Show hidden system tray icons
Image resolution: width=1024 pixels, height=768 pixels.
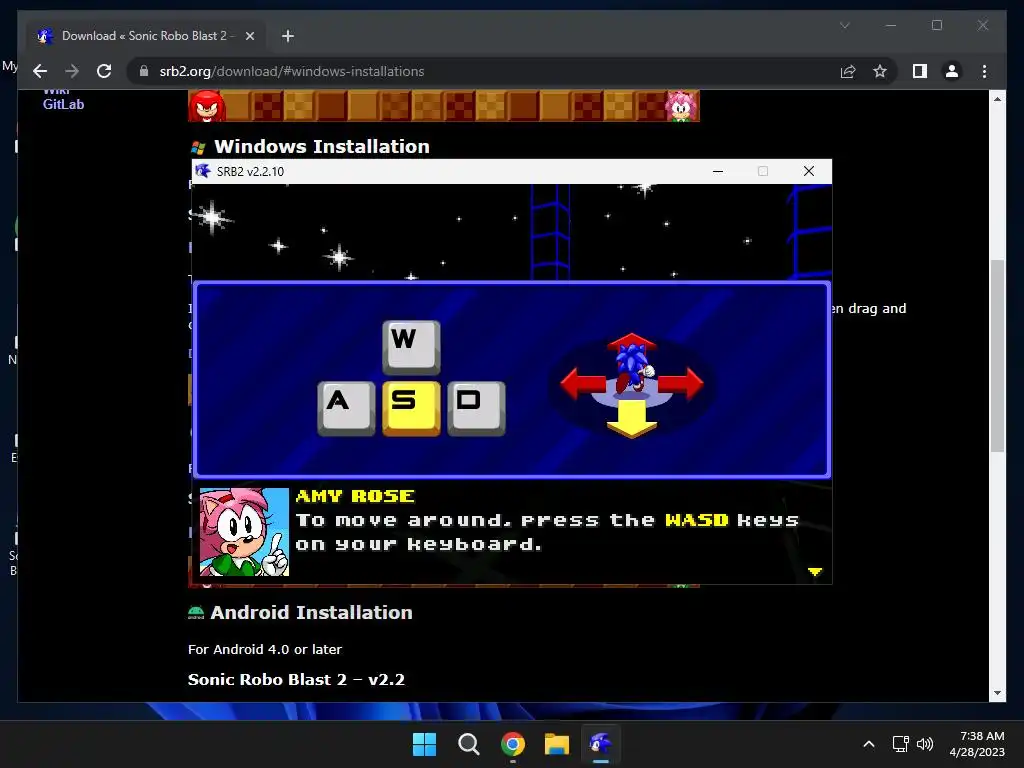[869, 744]
